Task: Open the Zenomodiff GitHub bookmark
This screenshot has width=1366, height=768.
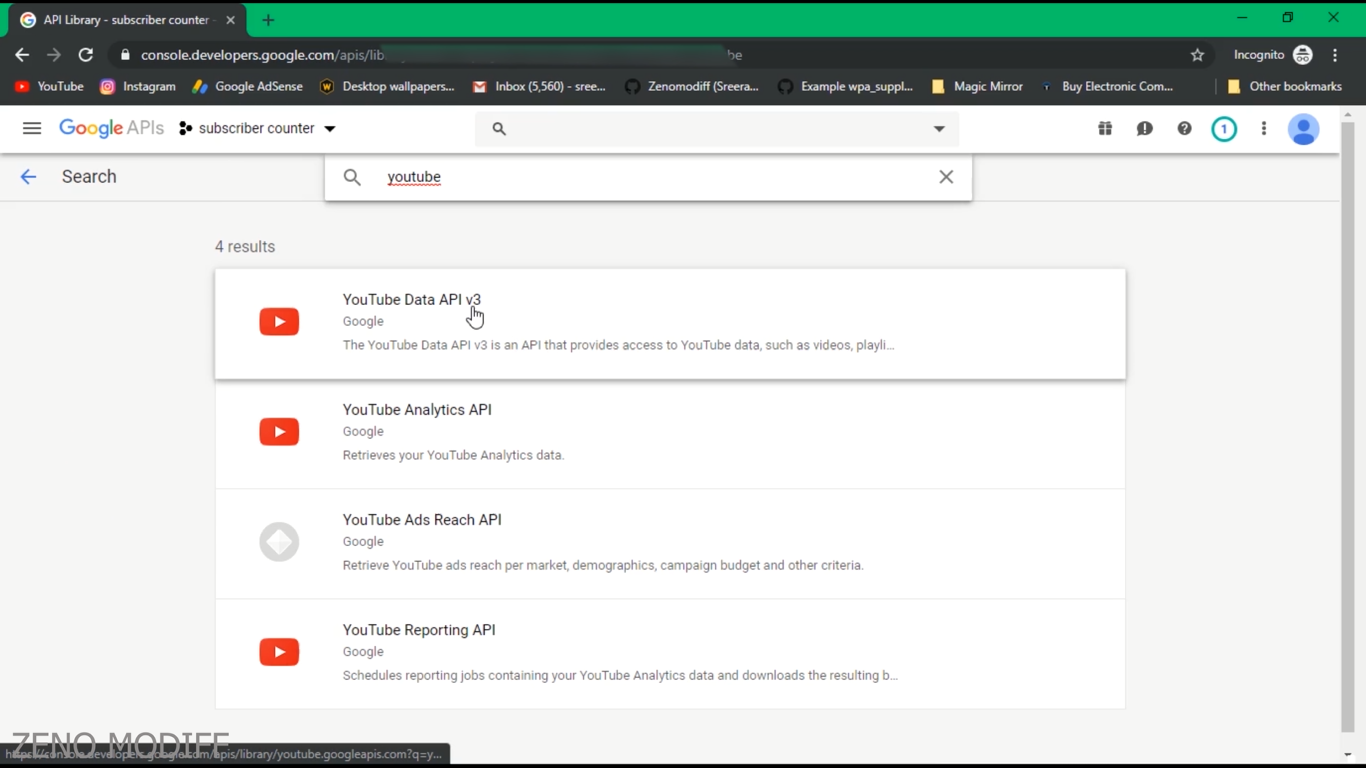Action: point(691,87)
